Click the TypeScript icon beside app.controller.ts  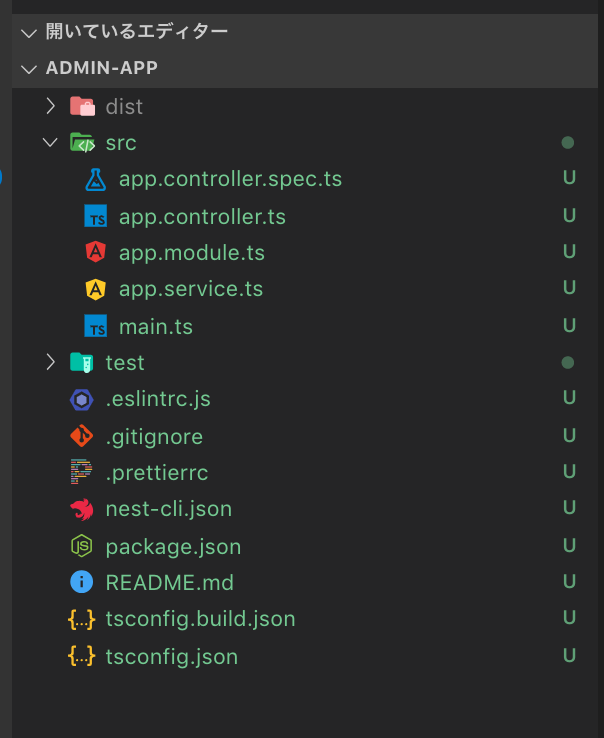coord(96,217)
